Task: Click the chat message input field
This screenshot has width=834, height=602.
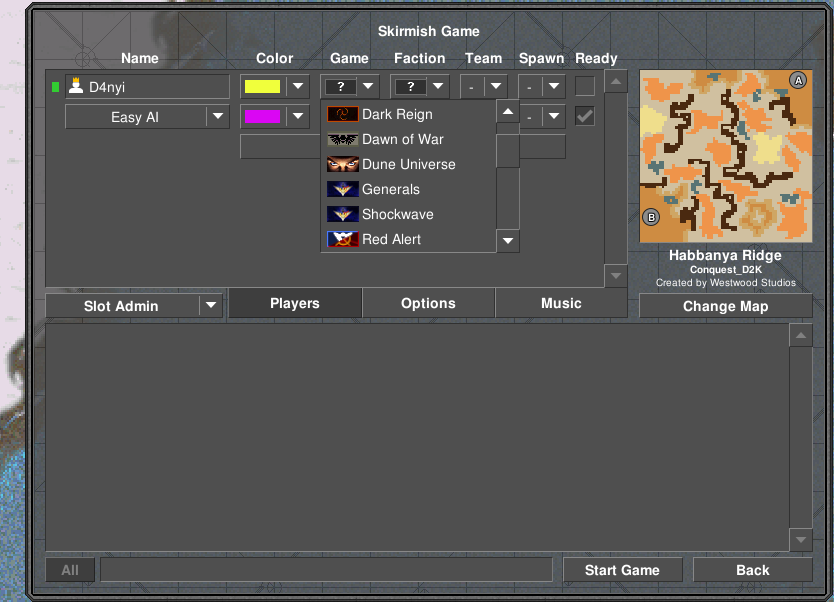Action: coord(327,570)
